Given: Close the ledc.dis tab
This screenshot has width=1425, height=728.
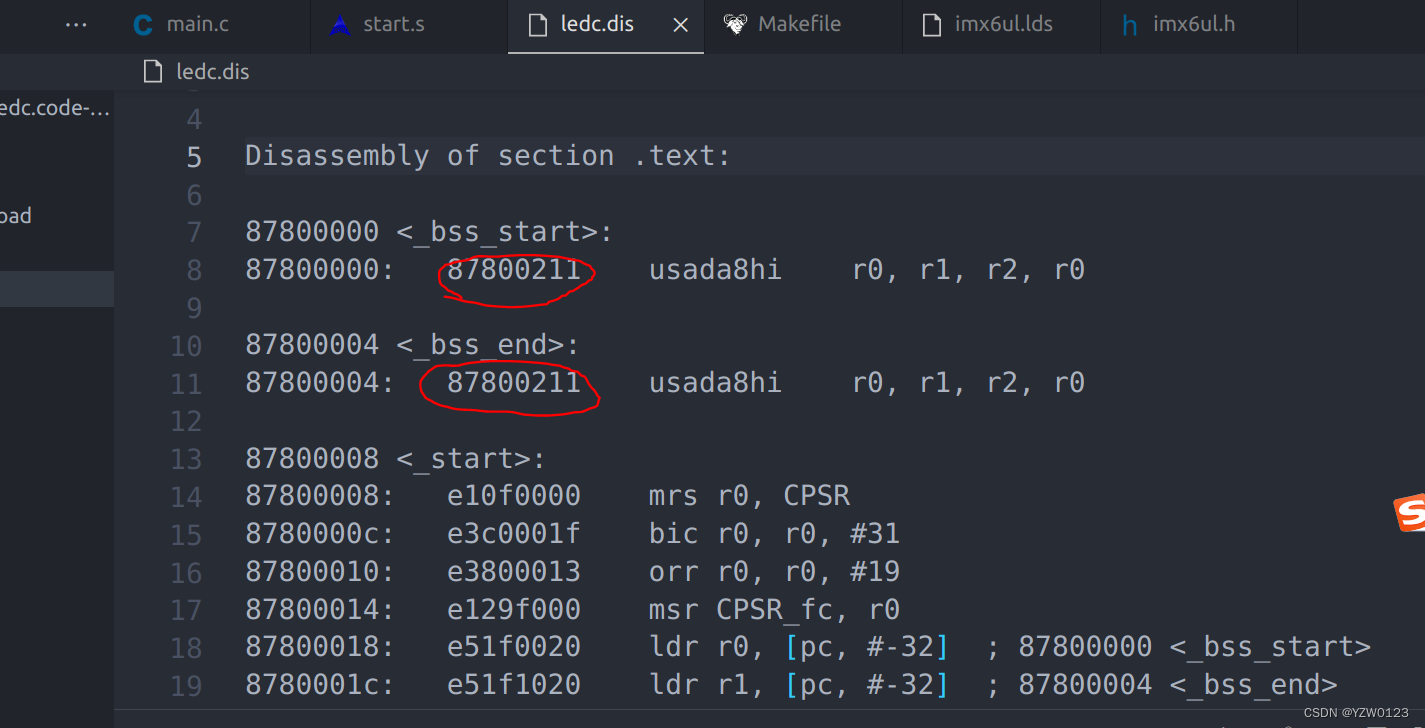Looking at the screenshot, I should pyautogui.click(x=680, y=25).
